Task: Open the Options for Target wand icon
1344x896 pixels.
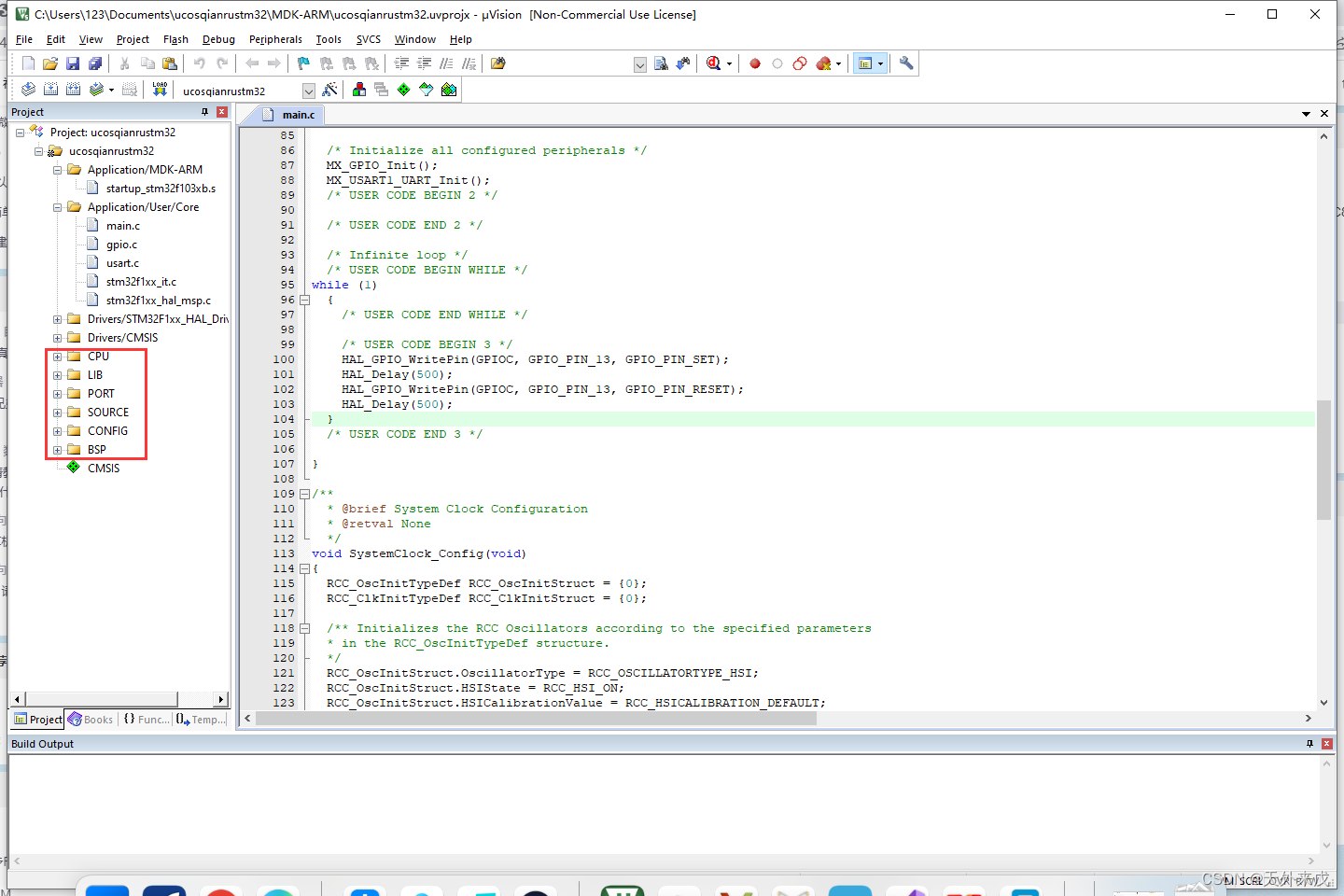Action: click(x=330, y=89)
